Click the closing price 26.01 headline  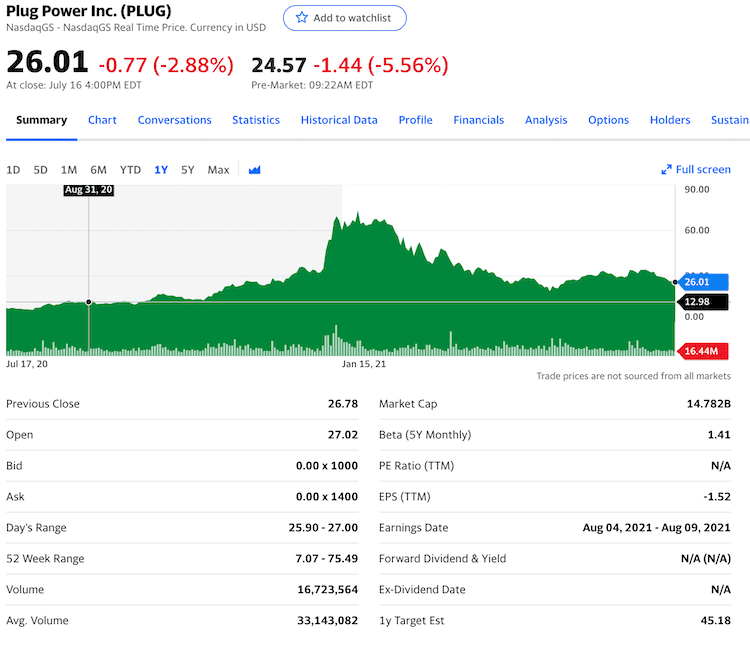pyautogui.click(x=47, y=62)
